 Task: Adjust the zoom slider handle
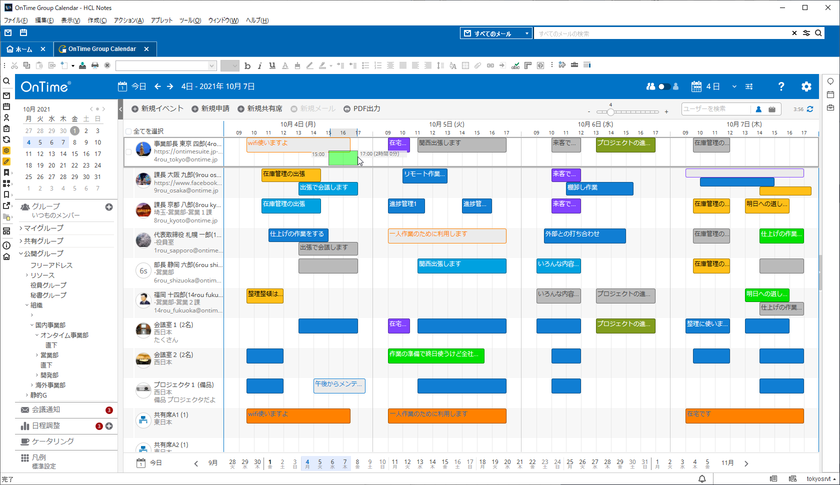click(610, 111)
